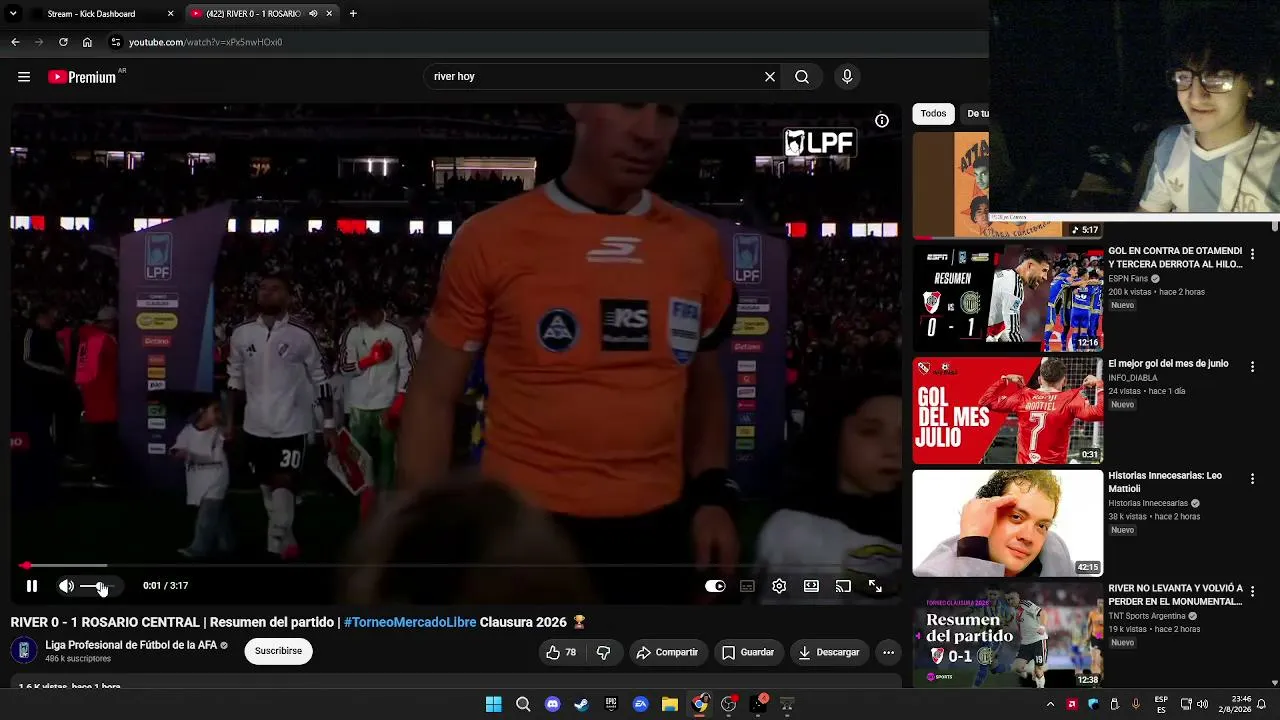The height and width of the screenshot is (720, 1280).
Task: Start voice search with microphone
Action: [x=847, y=77]
